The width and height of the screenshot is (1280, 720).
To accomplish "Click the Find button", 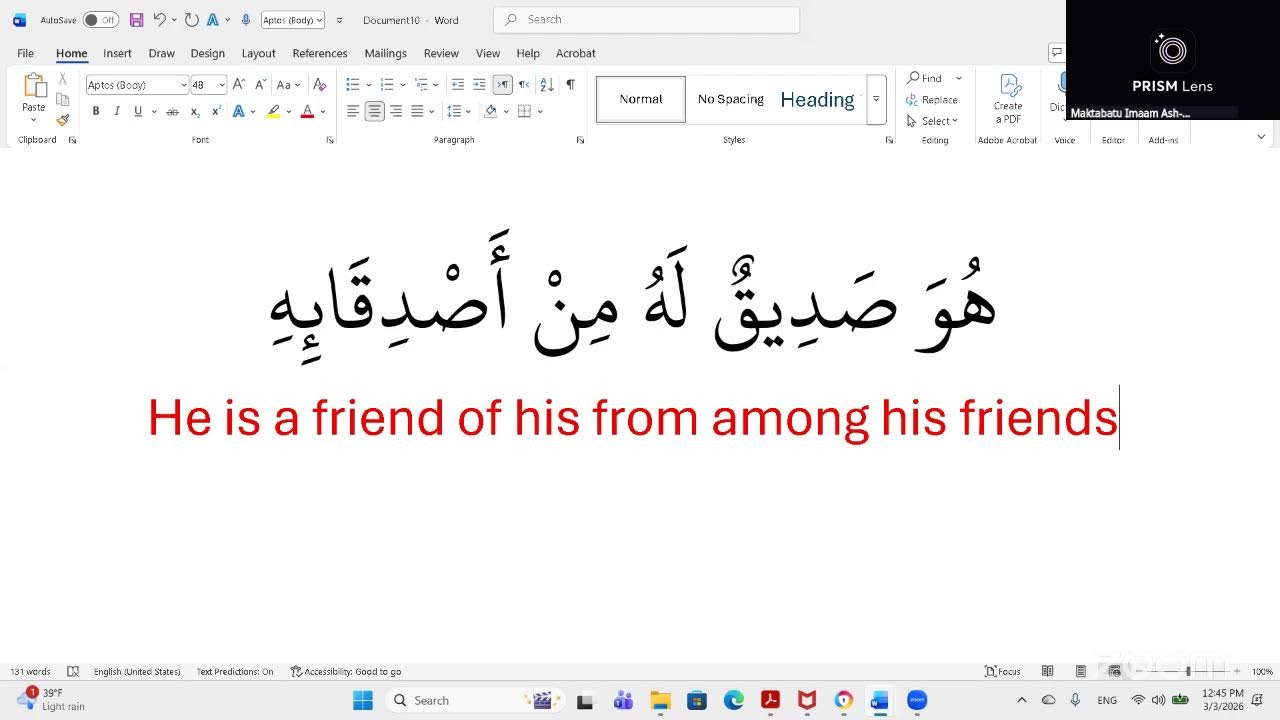I will pyautogui.click(x=925, y=78).
